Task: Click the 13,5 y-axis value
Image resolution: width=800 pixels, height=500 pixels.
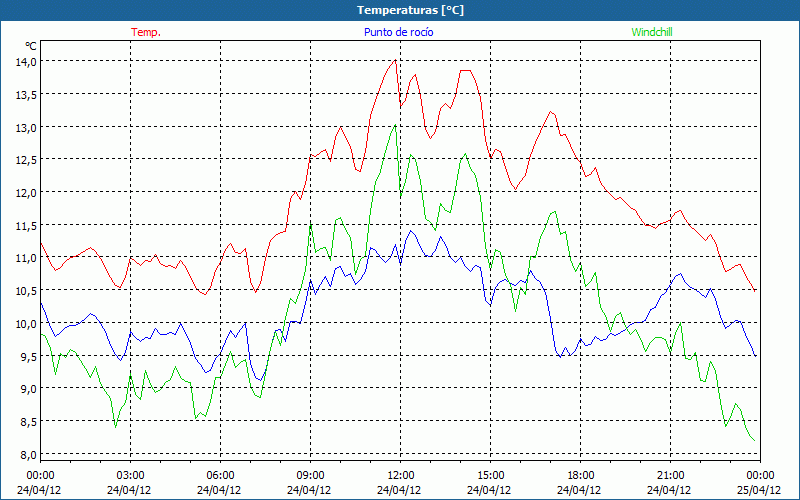Action: [26, 94]
